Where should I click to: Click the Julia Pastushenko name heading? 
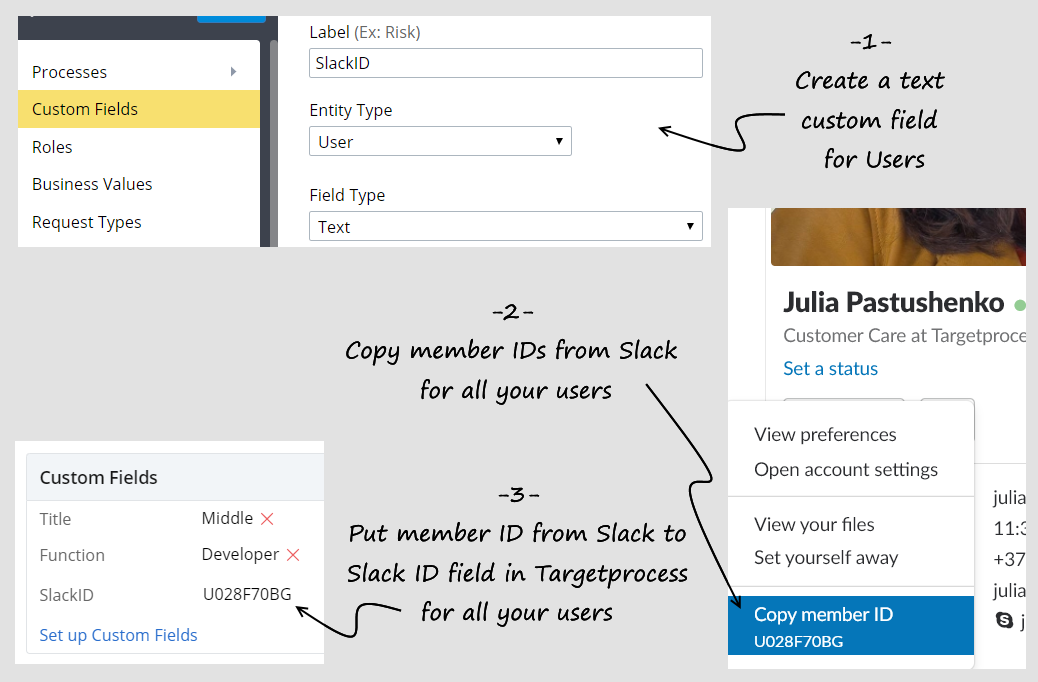pos(894,303)
